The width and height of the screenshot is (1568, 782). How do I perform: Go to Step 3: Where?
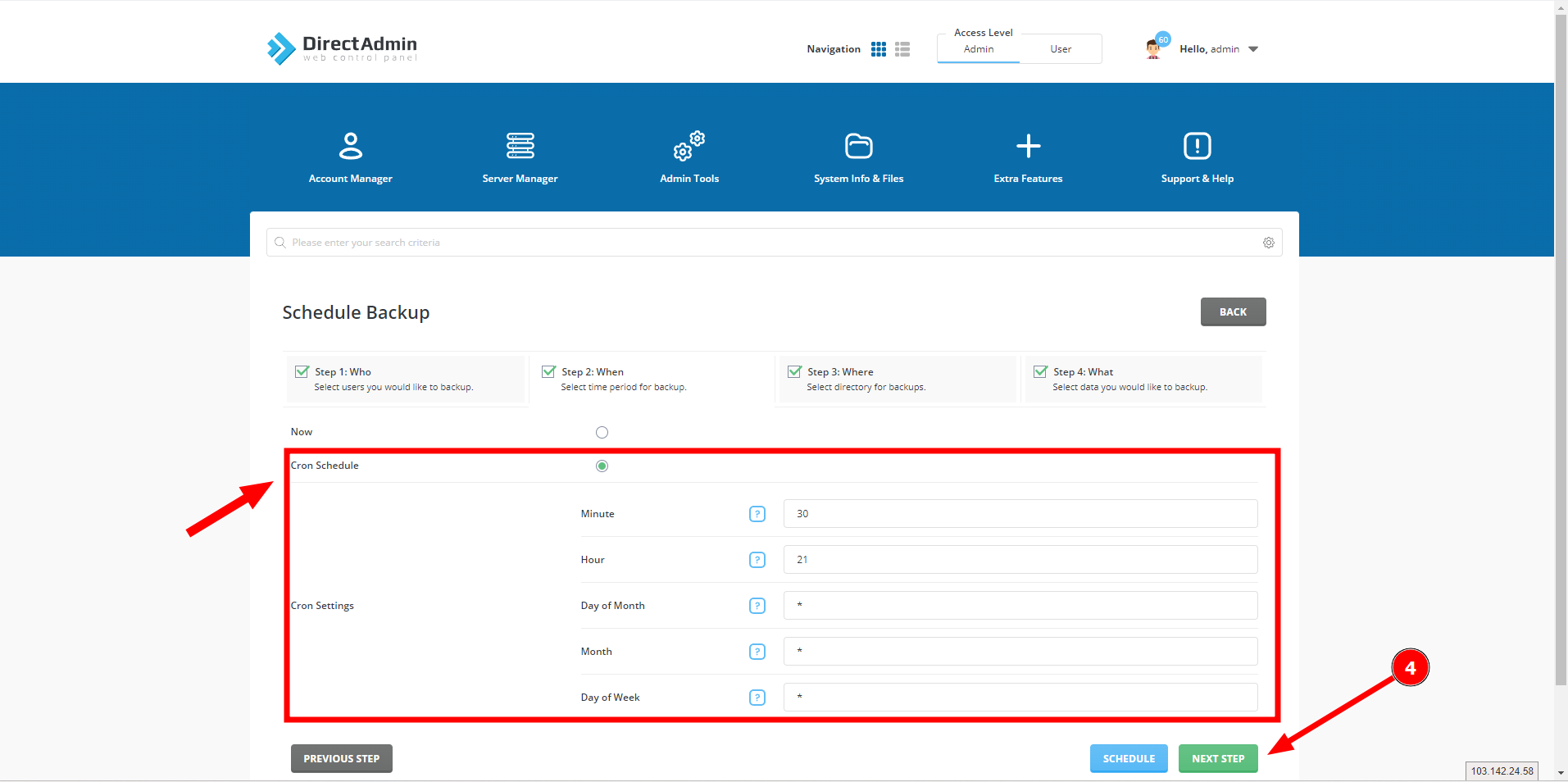[x=898, y=379]
